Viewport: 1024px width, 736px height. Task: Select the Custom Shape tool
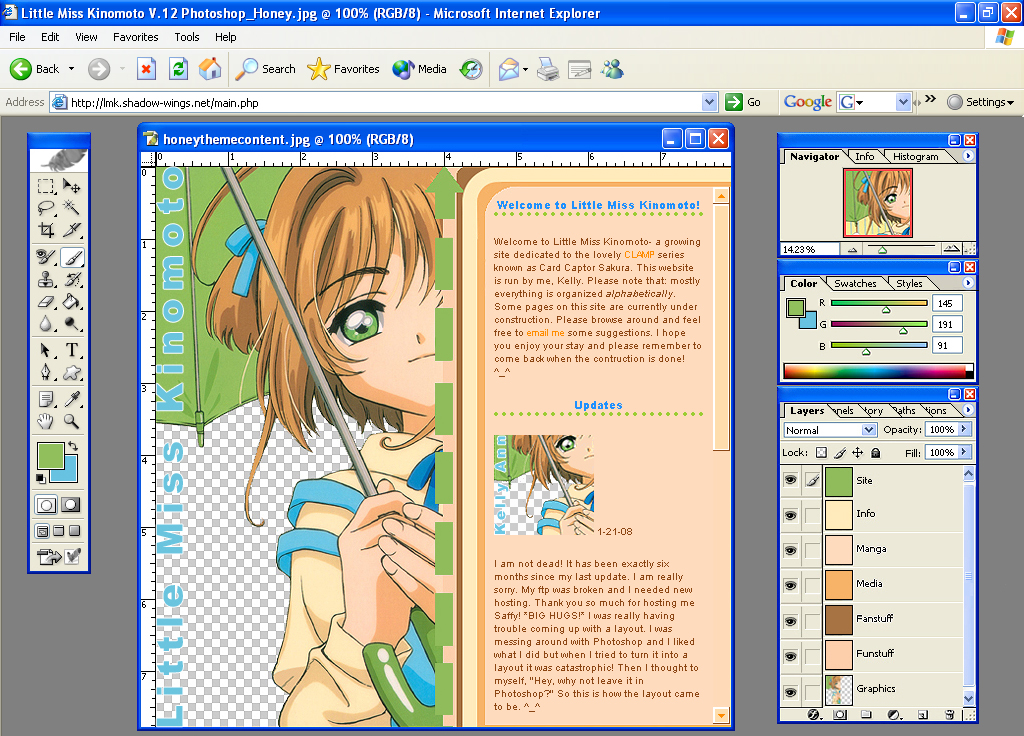pyautogui.click(x=71, y=373)
